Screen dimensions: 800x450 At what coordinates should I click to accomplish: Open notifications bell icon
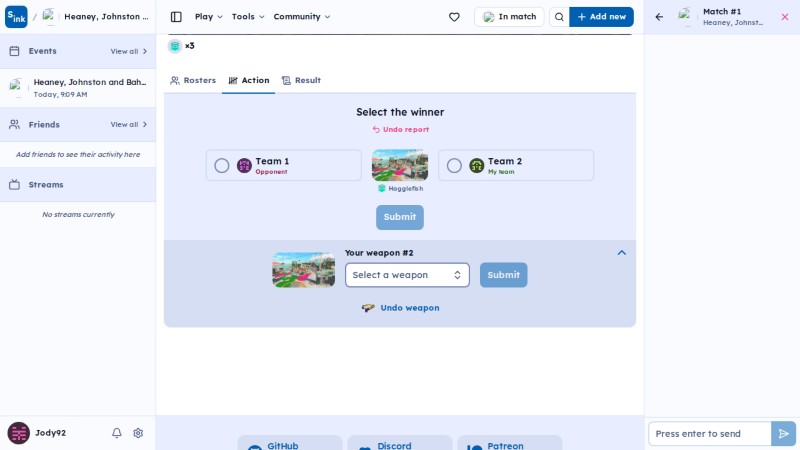[117, 433]
